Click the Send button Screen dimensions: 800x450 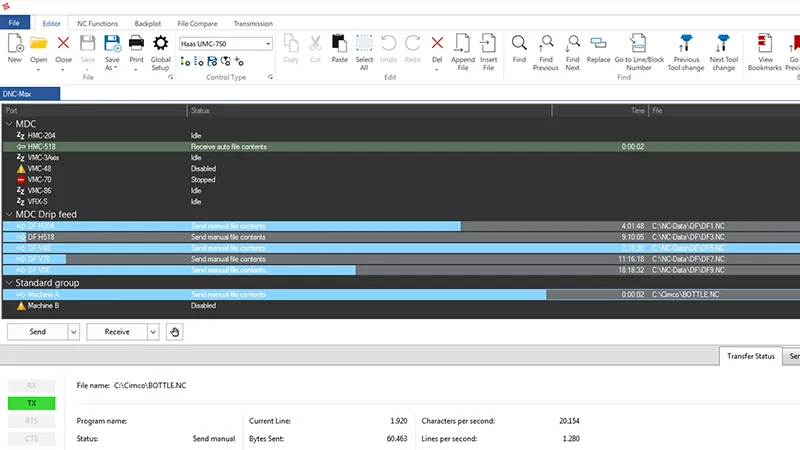click(37, 332)
